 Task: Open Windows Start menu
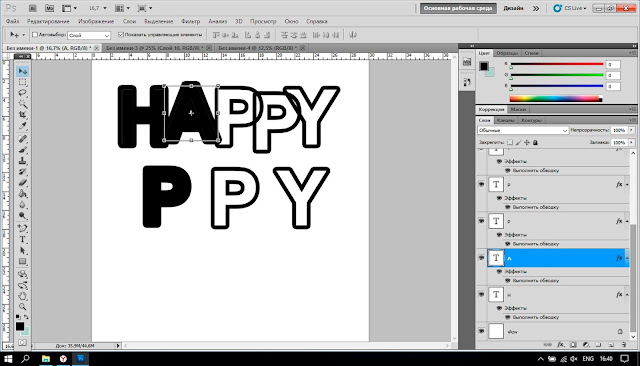[x=8, y=359]
